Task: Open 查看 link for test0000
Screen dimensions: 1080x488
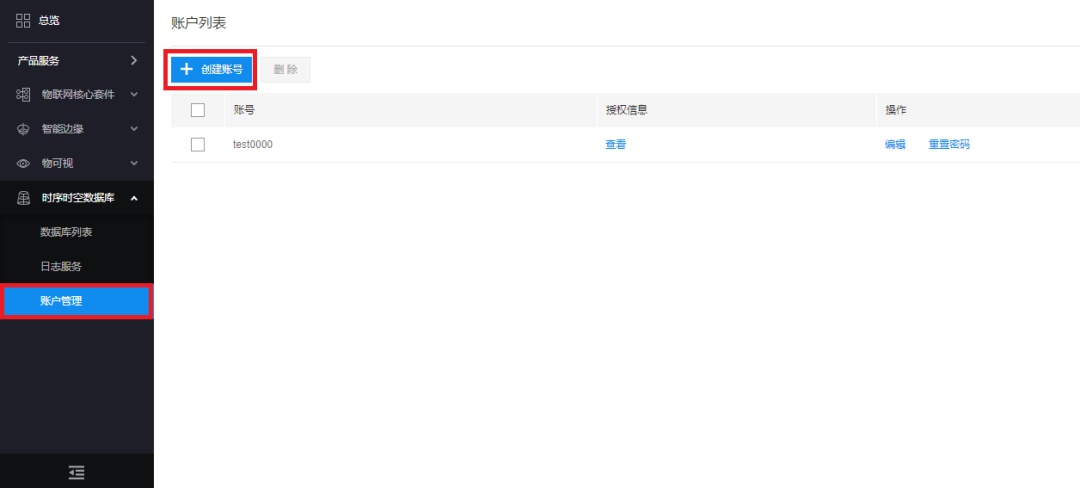Action: point(616,145)
